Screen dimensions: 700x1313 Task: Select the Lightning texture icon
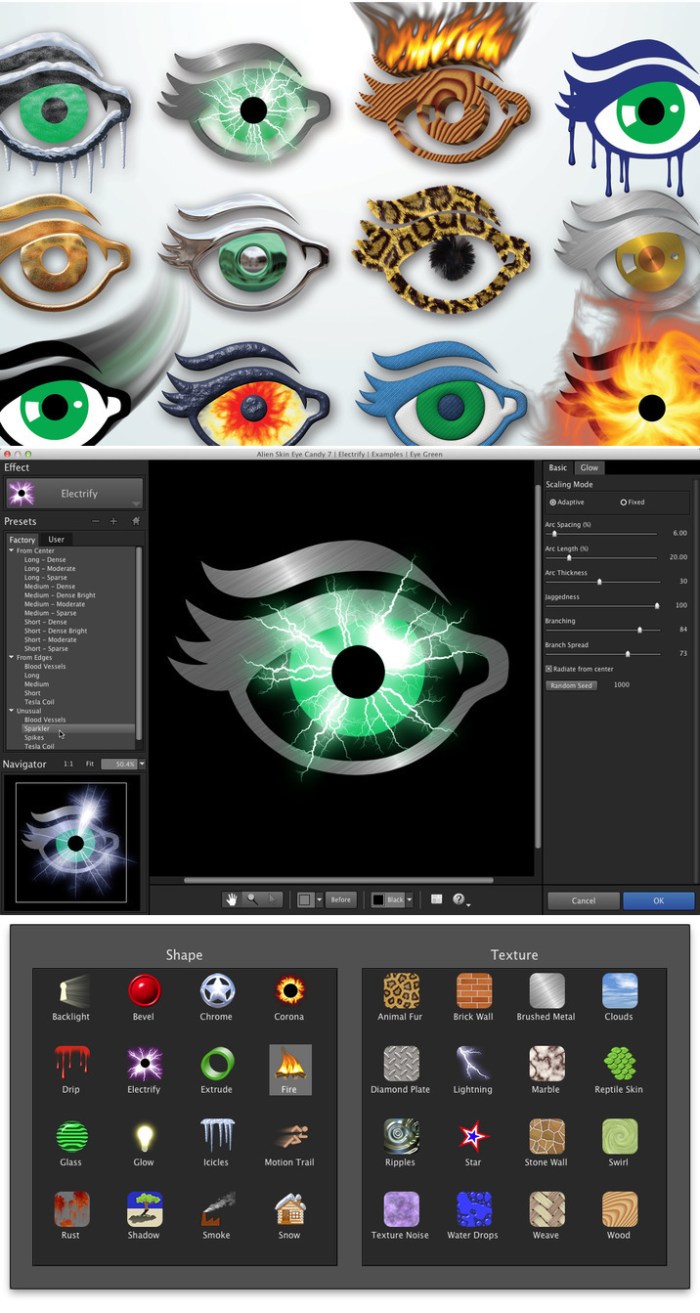(474, 1063)
